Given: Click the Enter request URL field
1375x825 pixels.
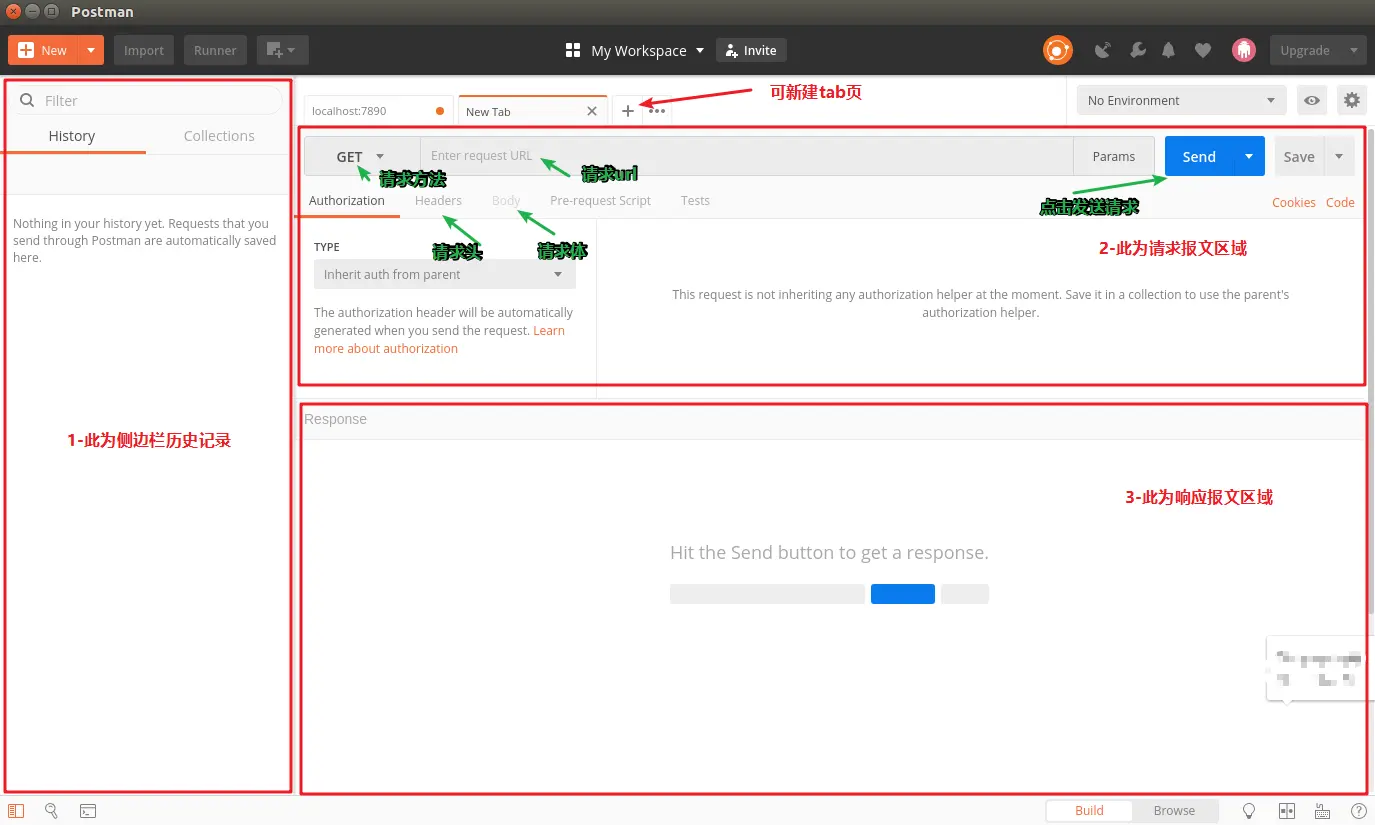Looking at the screenshot, I should tap(746, 156).
